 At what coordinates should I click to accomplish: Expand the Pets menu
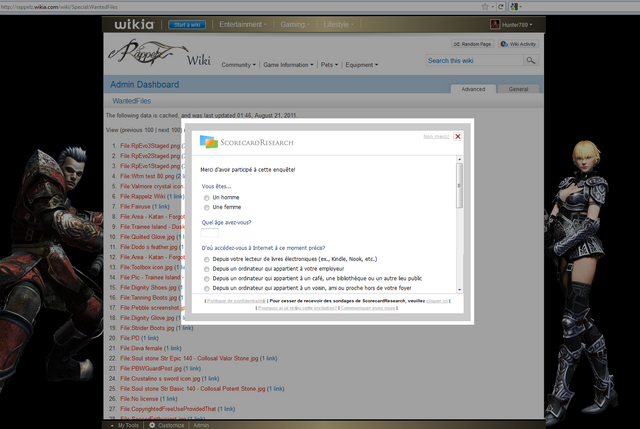pyautogui.click(x=329, y=65)
